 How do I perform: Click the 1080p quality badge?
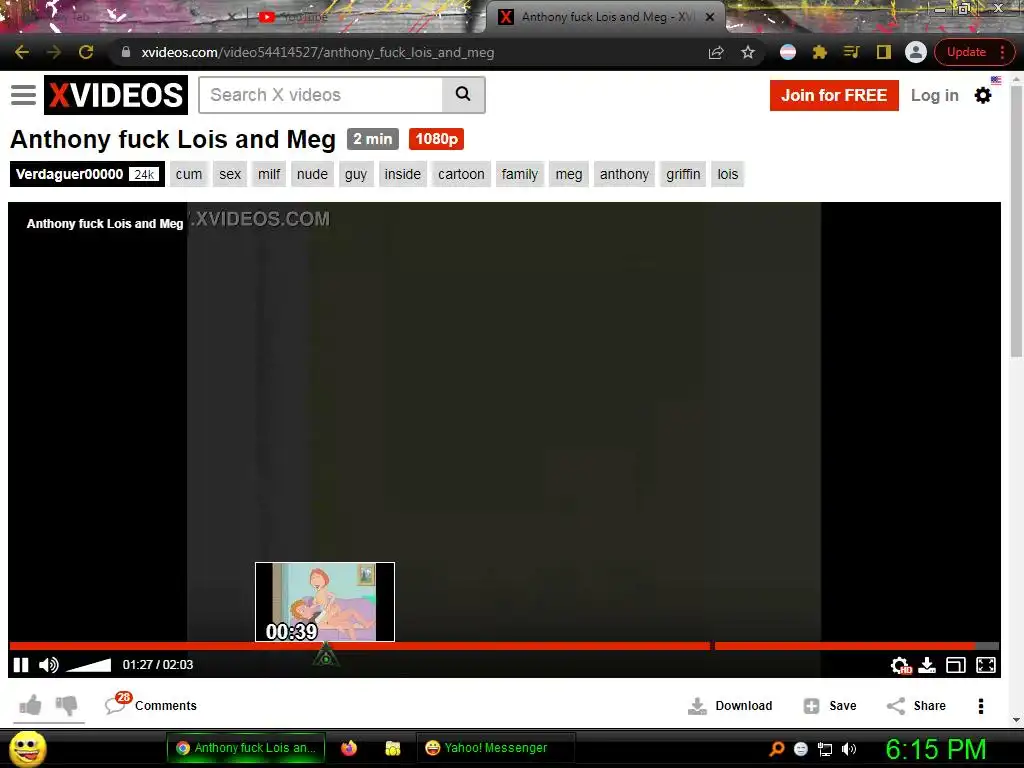436,139
